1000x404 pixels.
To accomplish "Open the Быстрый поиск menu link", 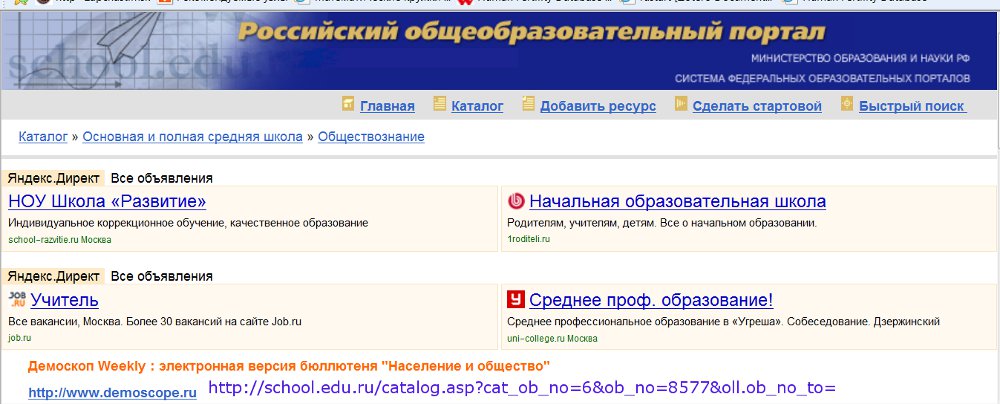I will click(911, 106).
